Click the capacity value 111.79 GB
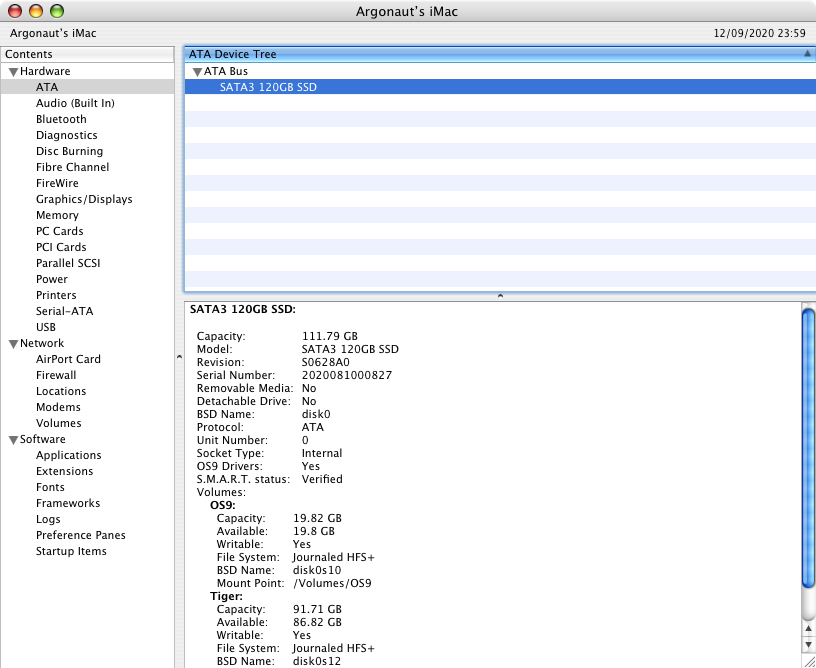This screenshot has height=668, width=816. 329,336
